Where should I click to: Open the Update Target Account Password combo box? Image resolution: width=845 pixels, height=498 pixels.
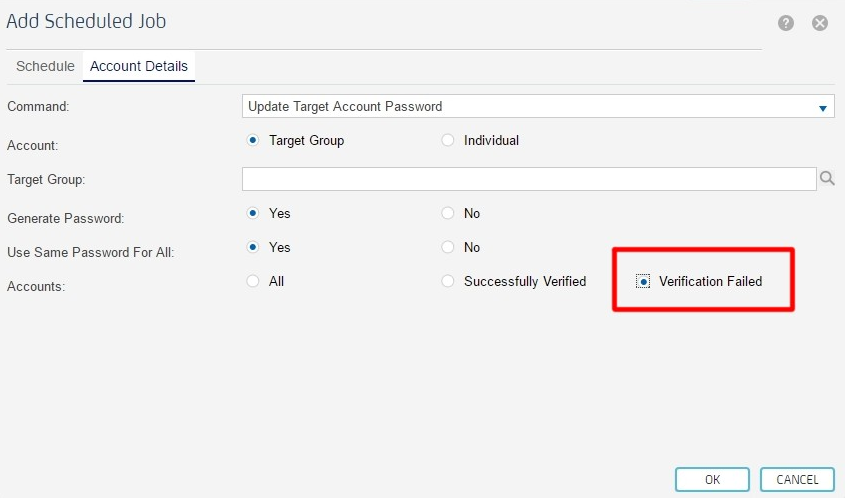pyautogui.click(x=530, y=106)
